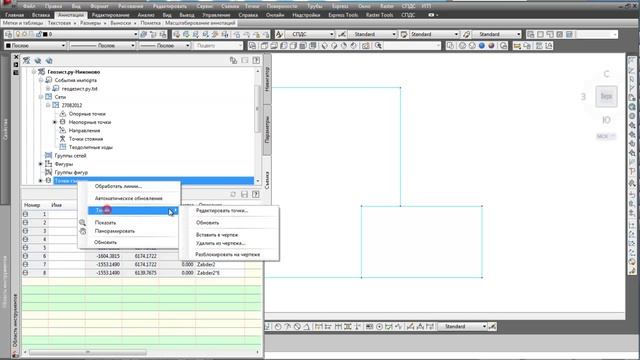Open the 'Съемка' vertical tab

tap(267, 180)
